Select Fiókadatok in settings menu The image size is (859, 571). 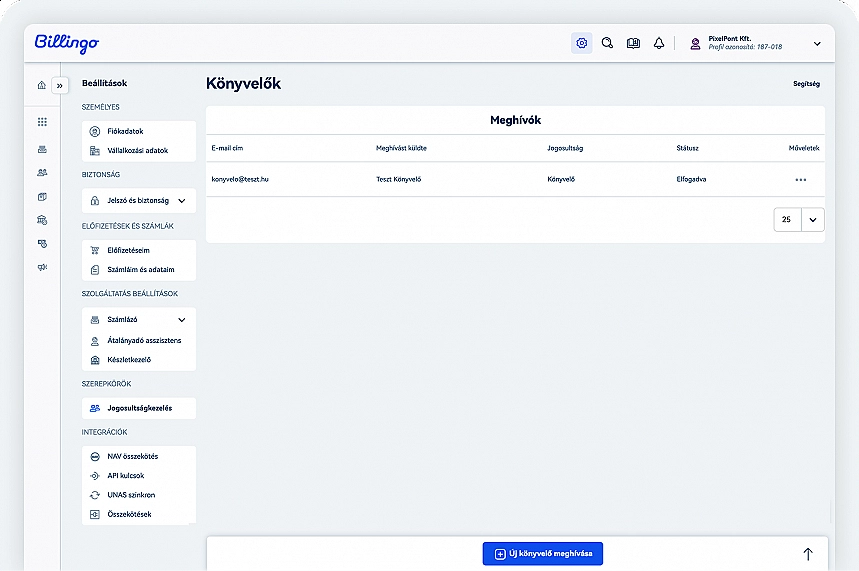coord(126,131)
